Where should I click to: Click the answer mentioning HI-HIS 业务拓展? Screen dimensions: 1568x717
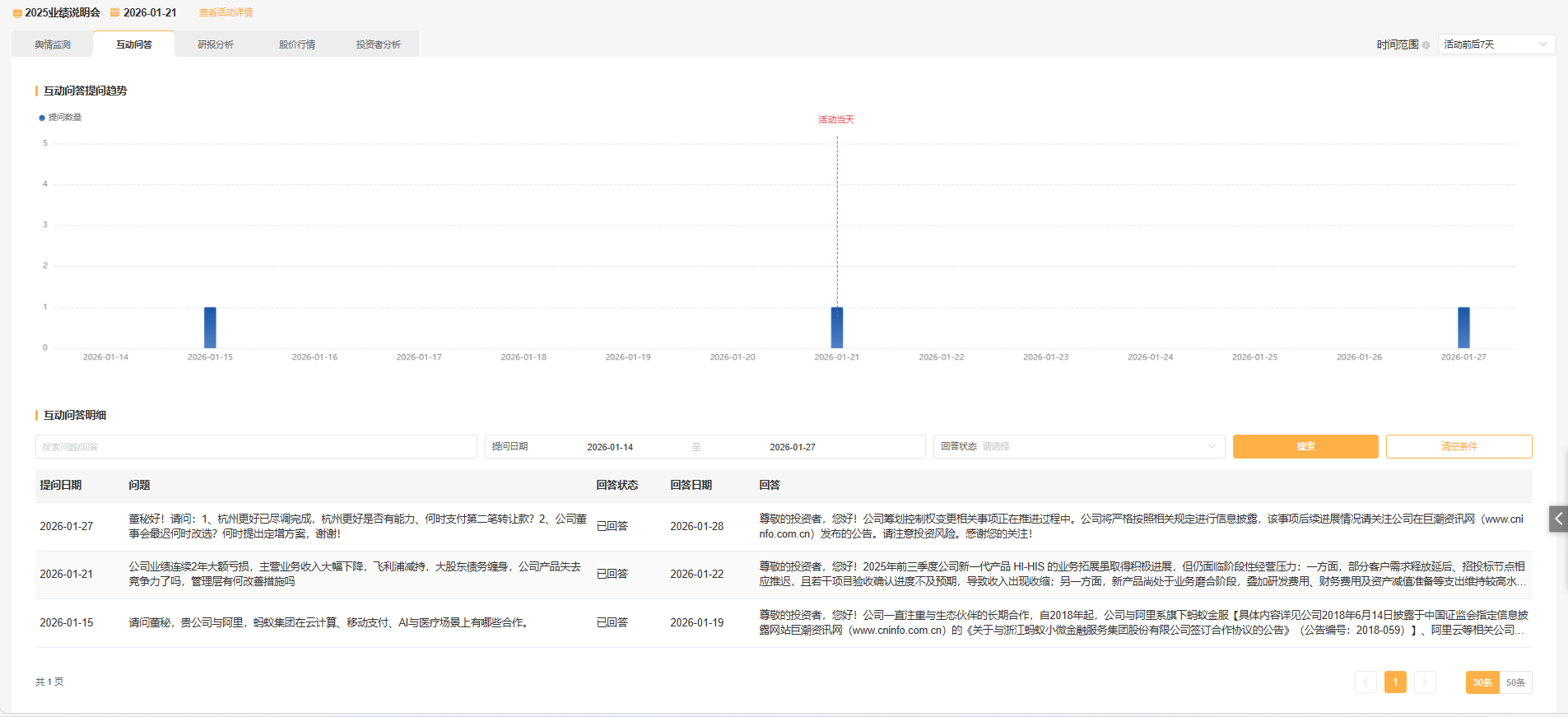[x=1142, y=575]
